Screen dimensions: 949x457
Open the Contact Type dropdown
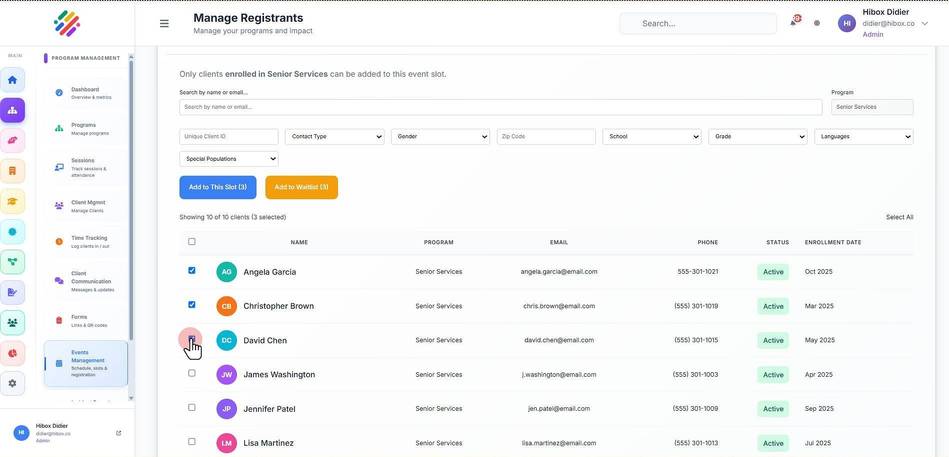[x=335, y=137]
